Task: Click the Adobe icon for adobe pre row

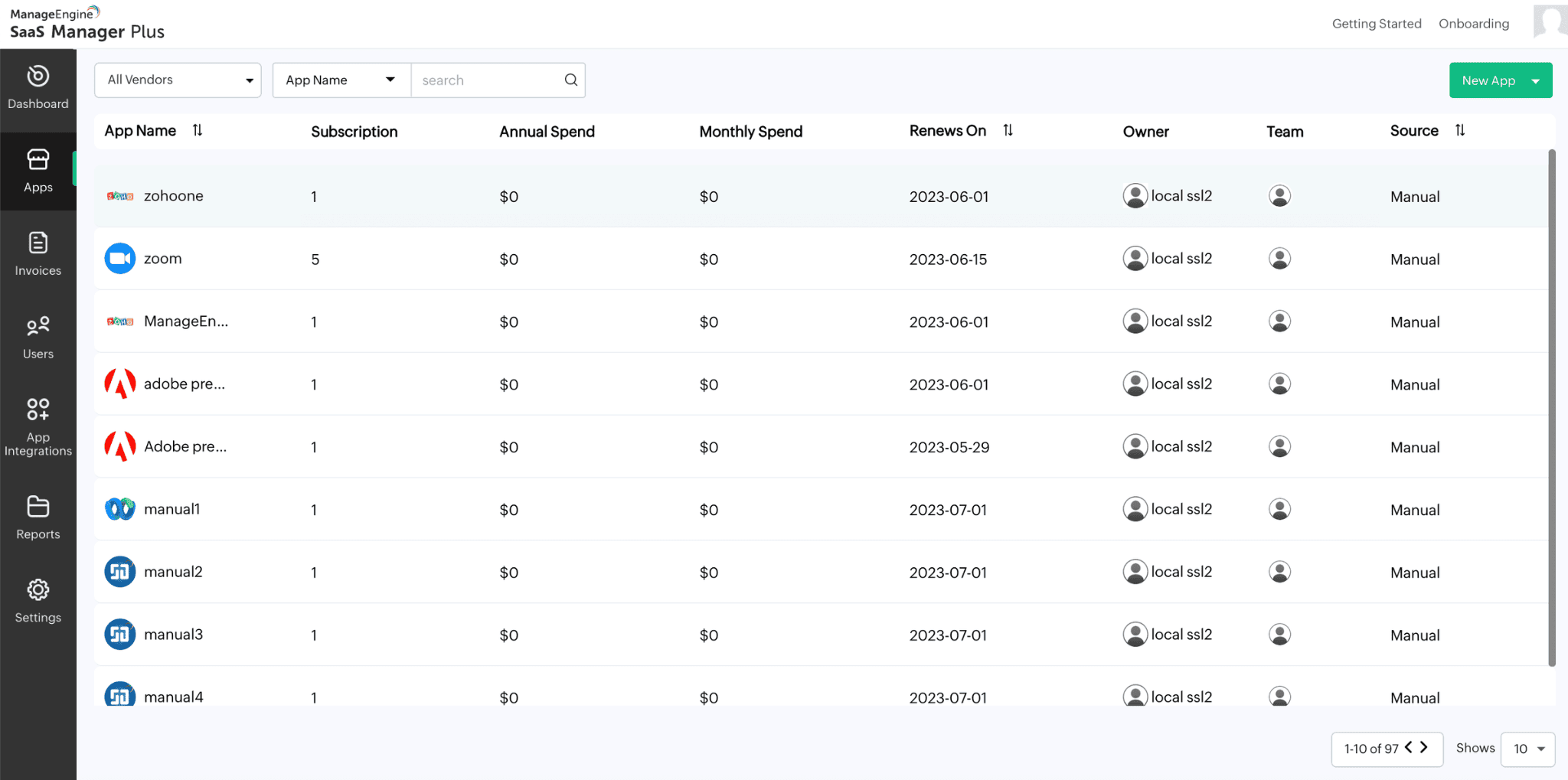Action: click(x=119, y=383)
